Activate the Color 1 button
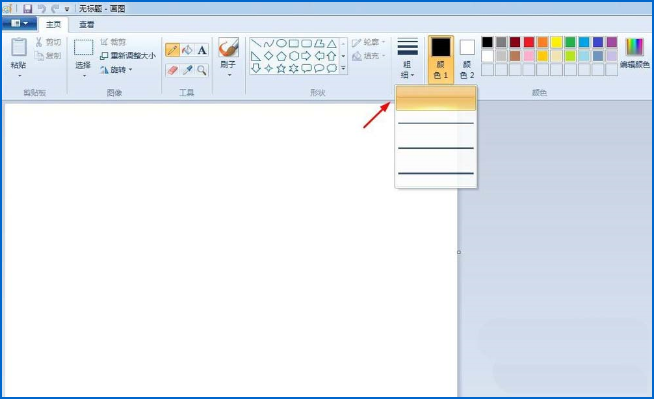654x400 pixels. pyautogui.click(x=440, y=59)
